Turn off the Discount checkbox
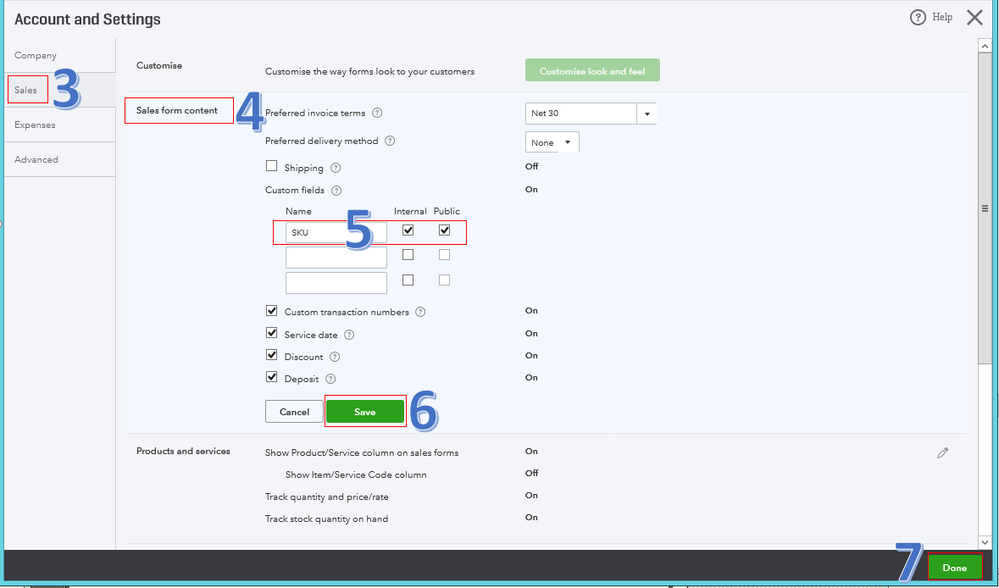This screenshot has height=588, width=999. pos(271,355)
